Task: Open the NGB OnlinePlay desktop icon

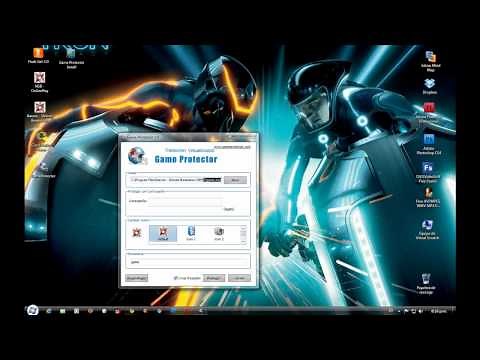Action: click(x=40, y=82)
